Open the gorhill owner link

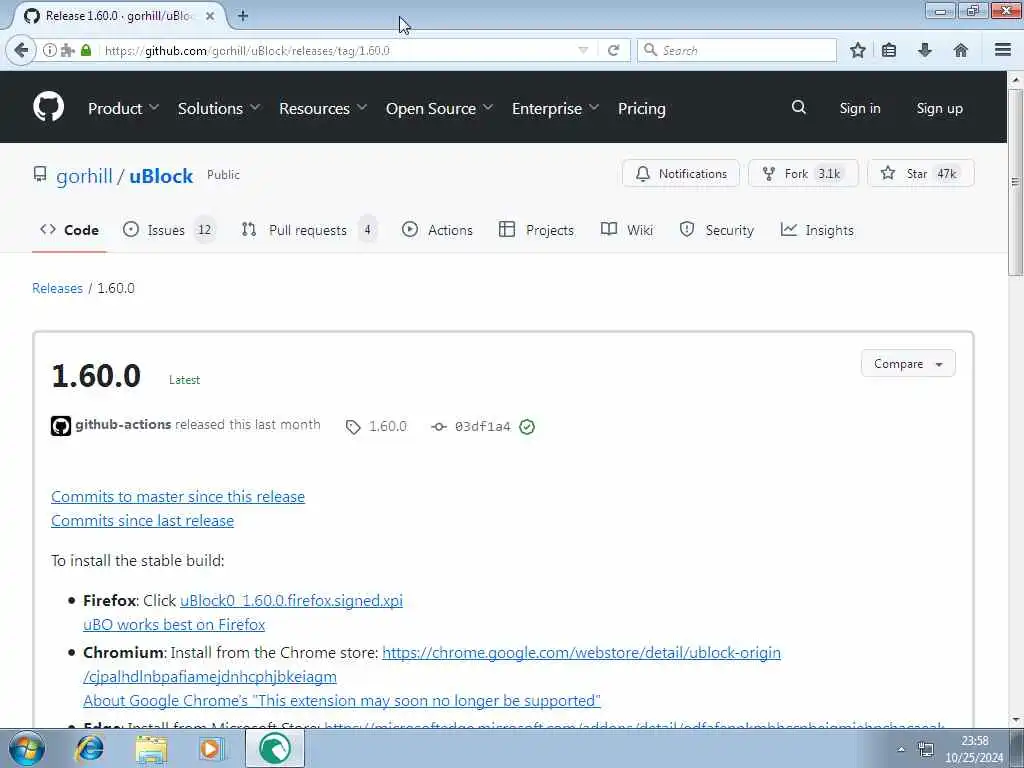[x=84, y=176]
